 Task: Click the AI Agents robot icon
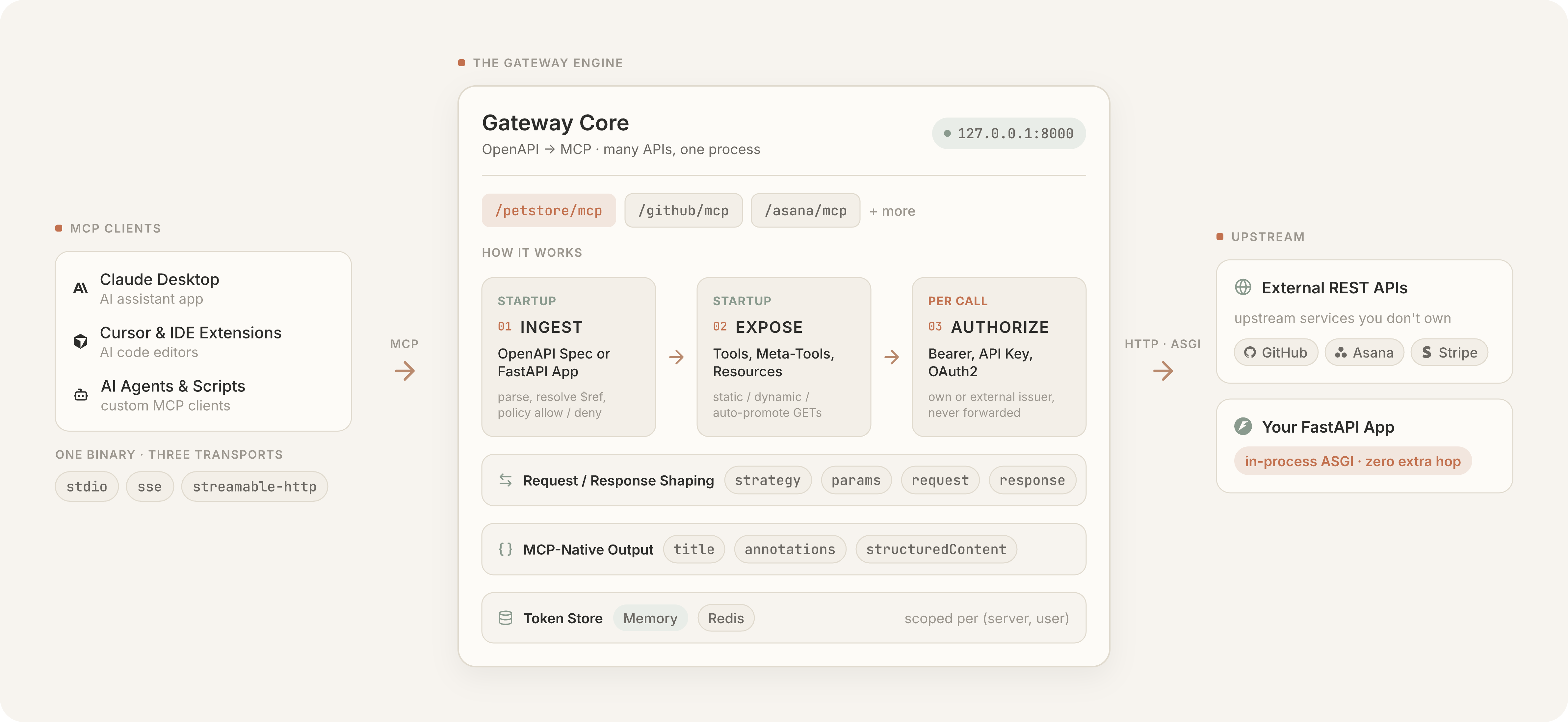point(81,394)
